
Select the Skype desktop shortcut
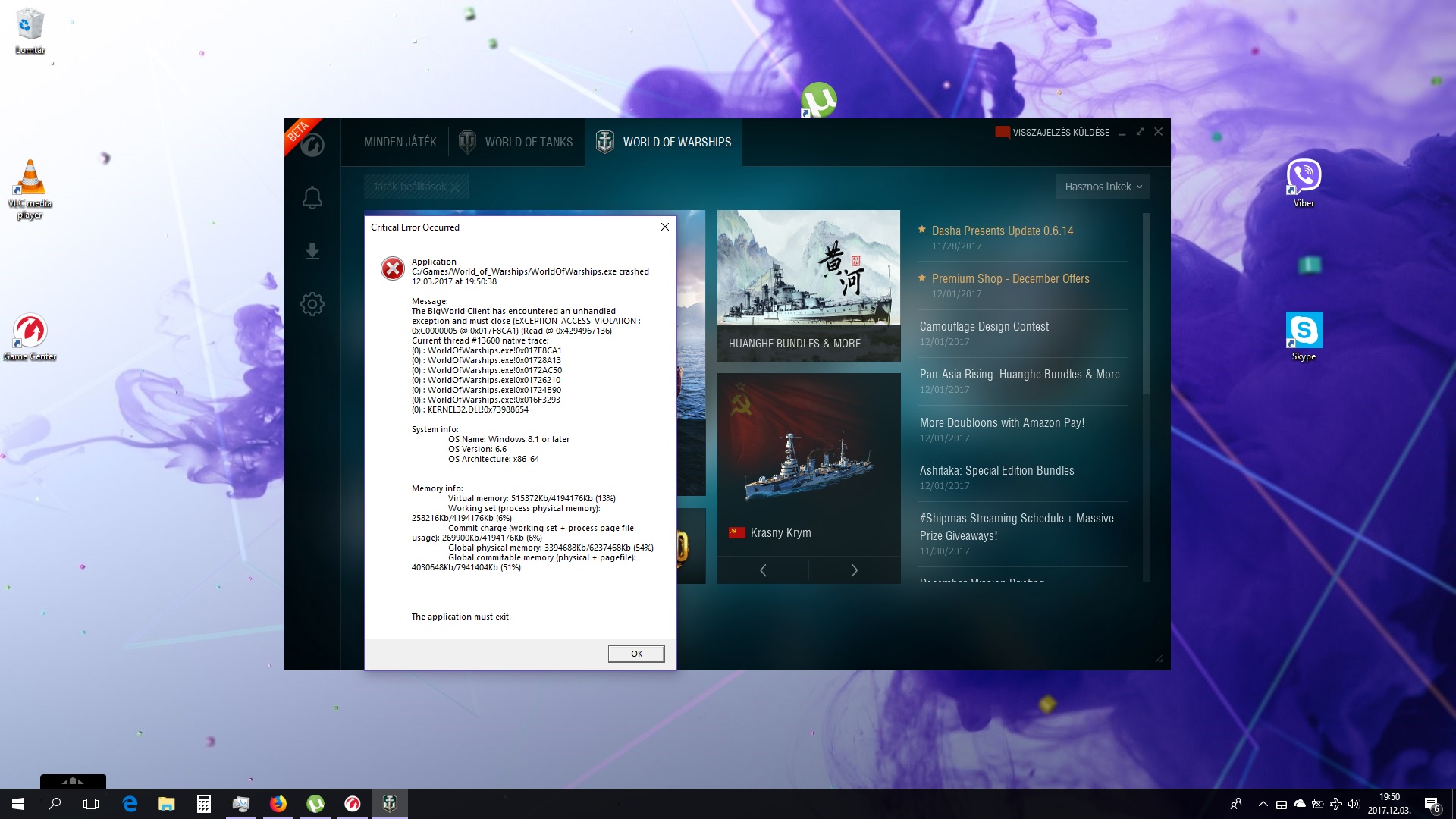(1304, 337)
